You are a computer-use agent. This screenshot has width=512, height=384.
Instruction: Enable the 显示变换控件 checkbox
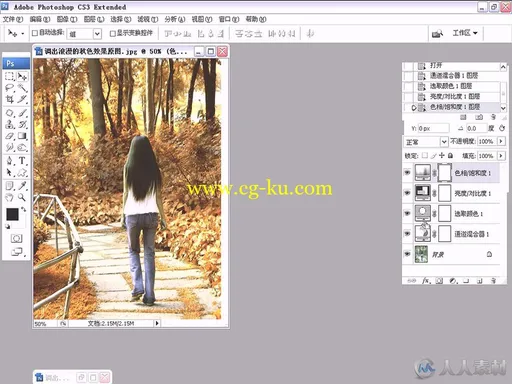pos(113,33)
